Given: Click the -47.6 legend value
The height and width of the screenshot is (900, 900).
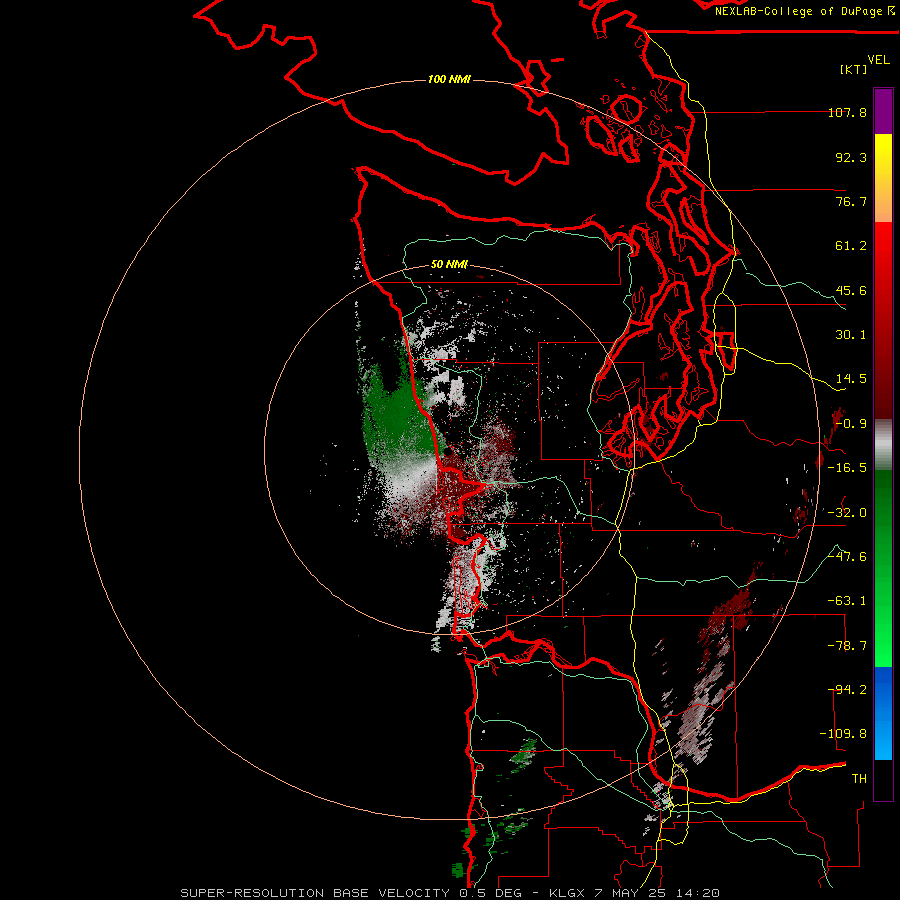Looking at the screenshot, I should [847, 557].
